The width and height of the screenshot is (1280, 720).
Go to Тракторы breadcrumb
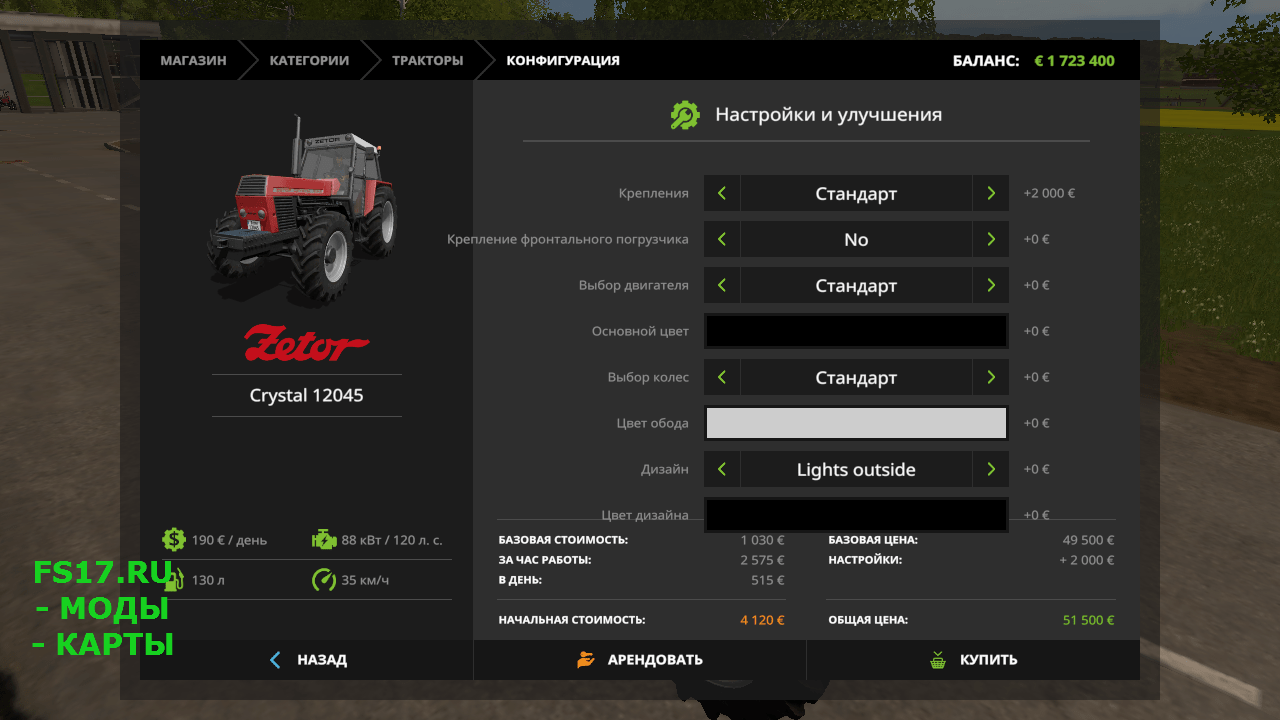pos(427,60)
